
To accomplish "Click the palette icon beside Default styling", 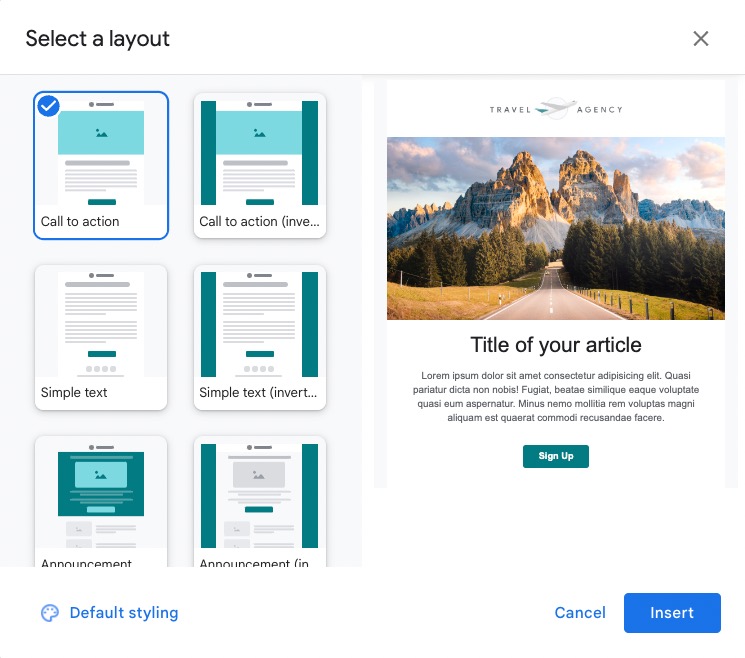I will click(50, 613).
